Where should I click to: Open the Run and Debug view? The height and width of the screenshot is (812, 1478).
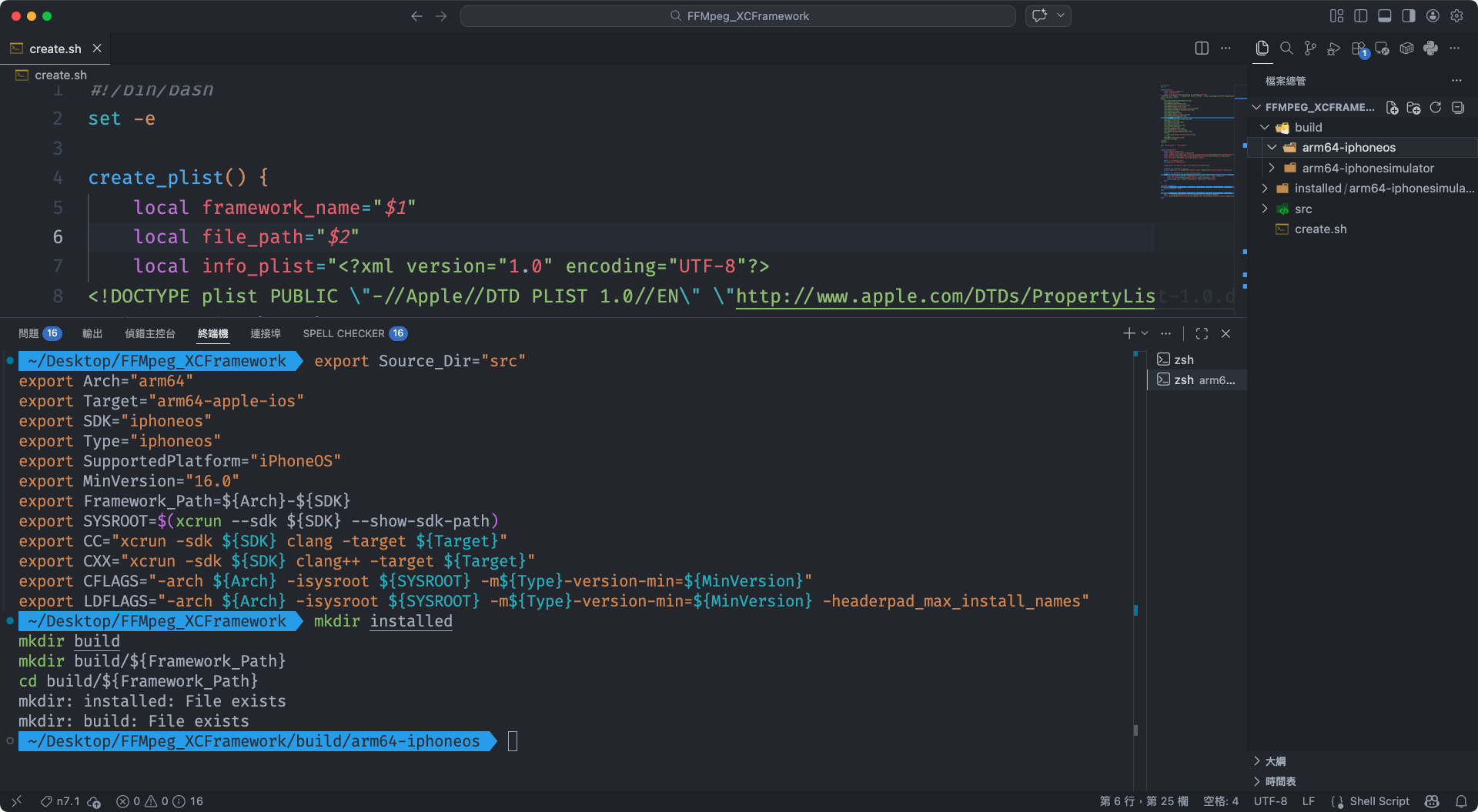coord(1334,48)
